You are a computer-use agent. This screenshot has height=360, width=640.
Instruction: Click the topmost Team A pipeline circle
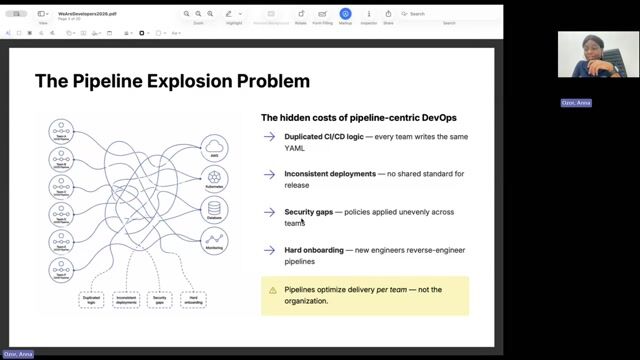coord(61,131)
